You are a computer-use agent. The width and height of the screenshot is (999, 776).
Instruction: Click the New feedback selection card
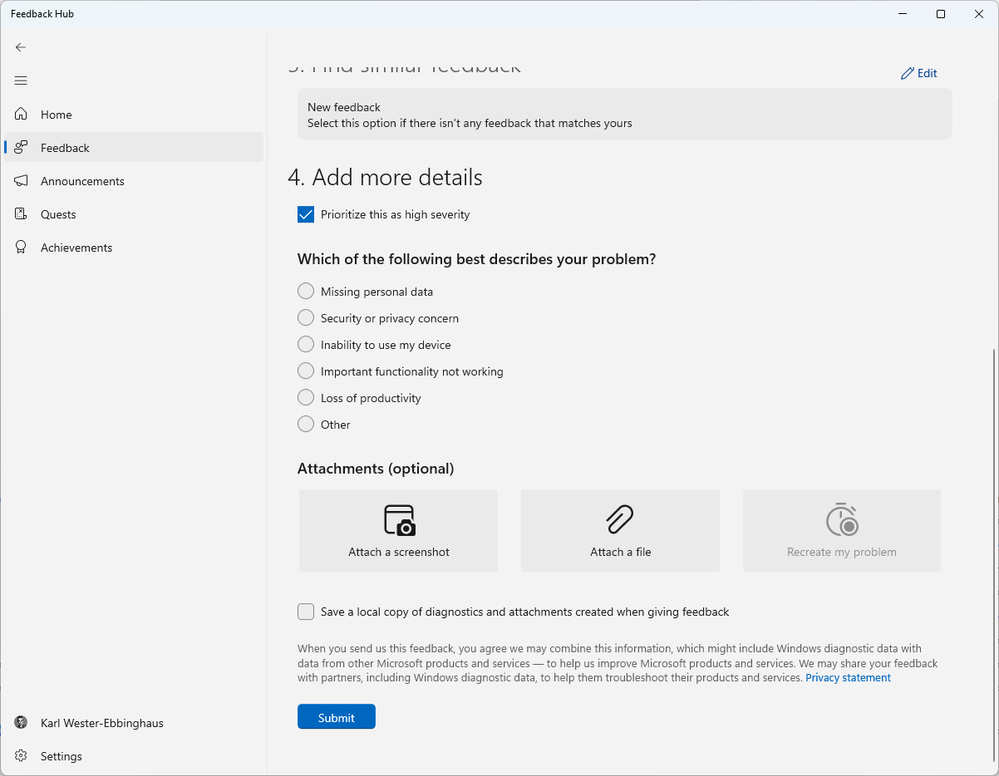pos(624,115)
